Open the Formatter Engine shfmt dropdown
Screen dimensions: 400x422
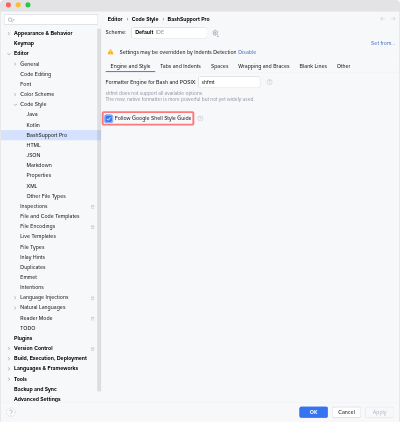click(x=229, y=82)
